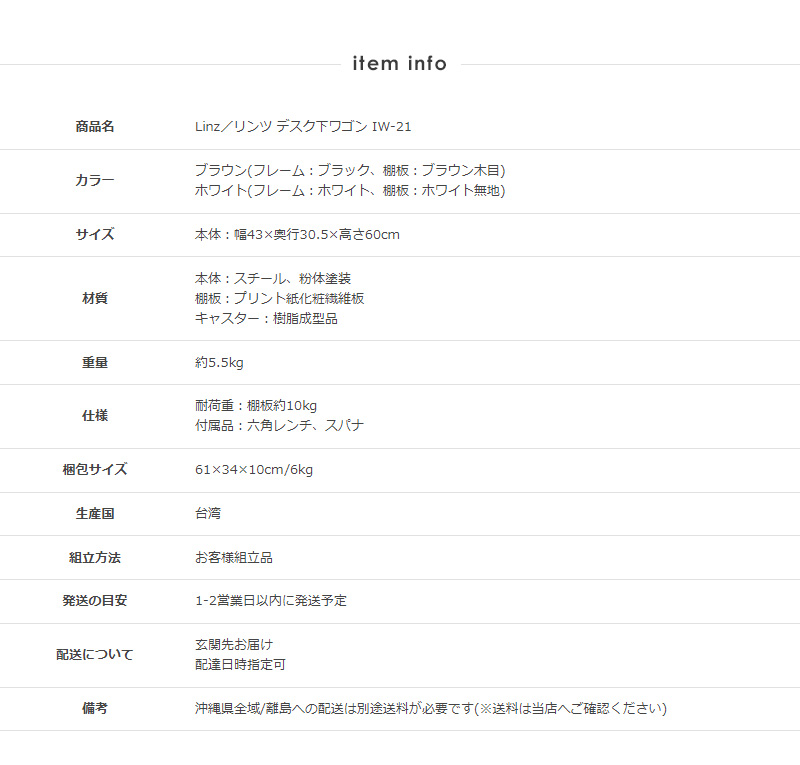The image size is (800, 765).
Task: Click the サイズ row label
Action: point(95,235)
